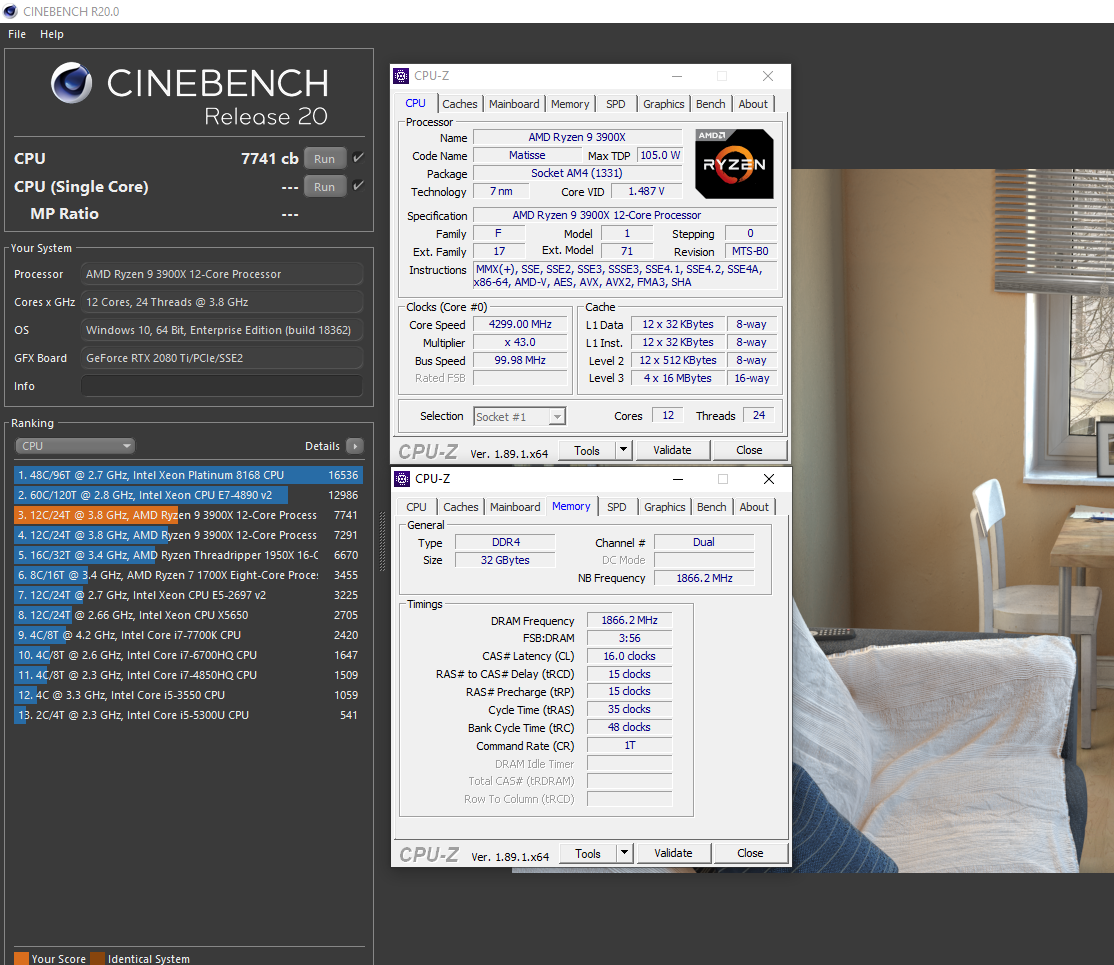The width and height of the screenshot is (1114, 965).
Task: Open the File menu in Cinebench
Action: [17, 34]
